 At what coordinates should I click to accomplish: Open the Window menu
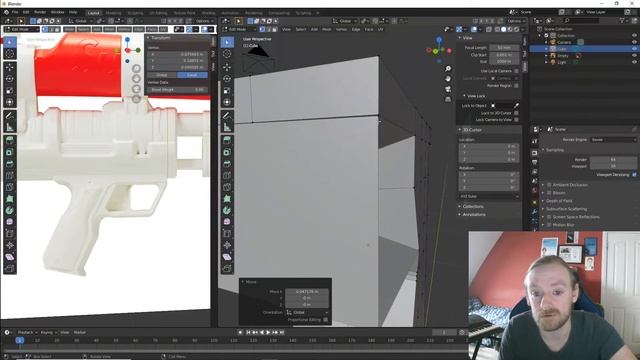pos(58,12)
